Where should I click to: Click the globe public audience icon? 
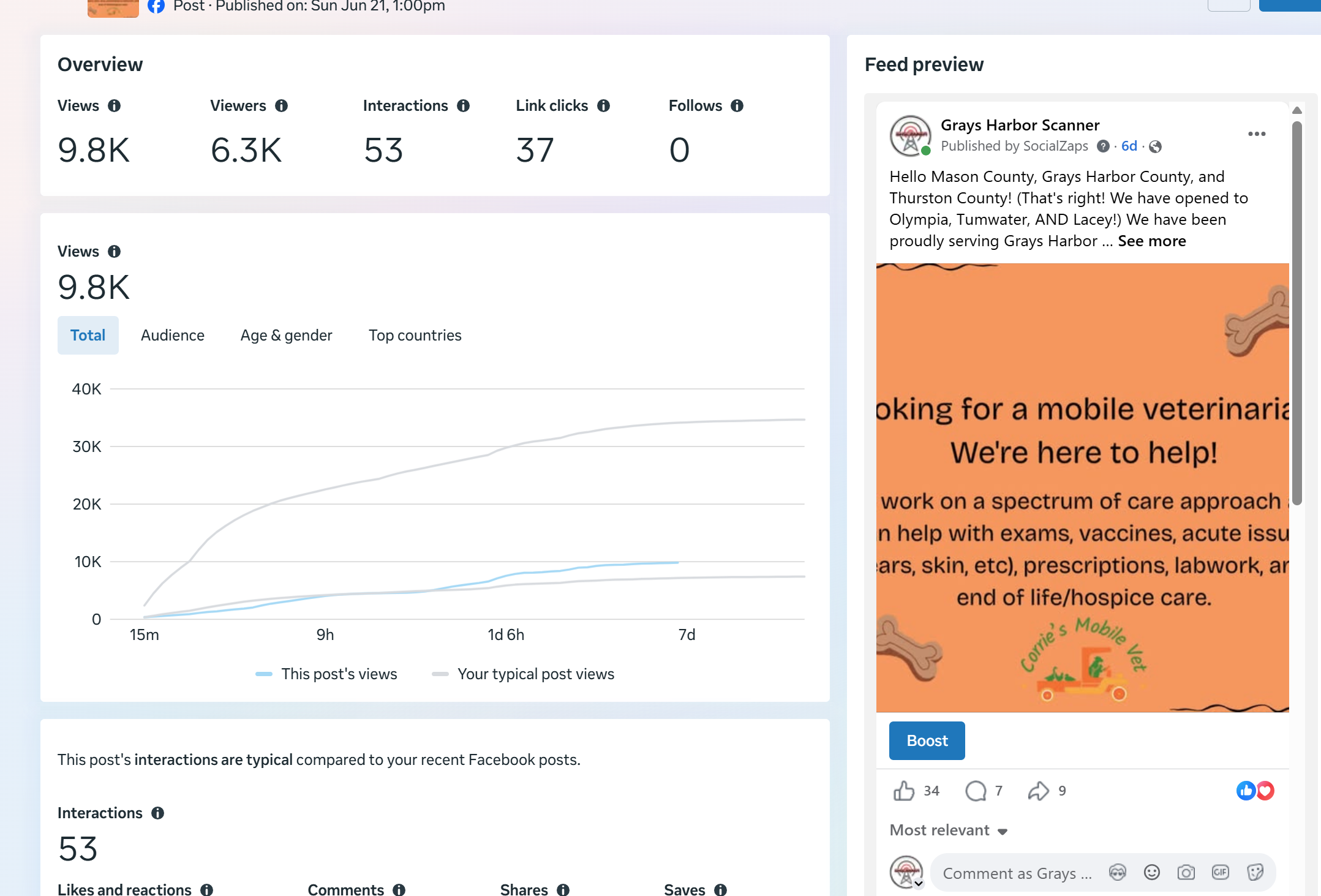pos(1155,146)
